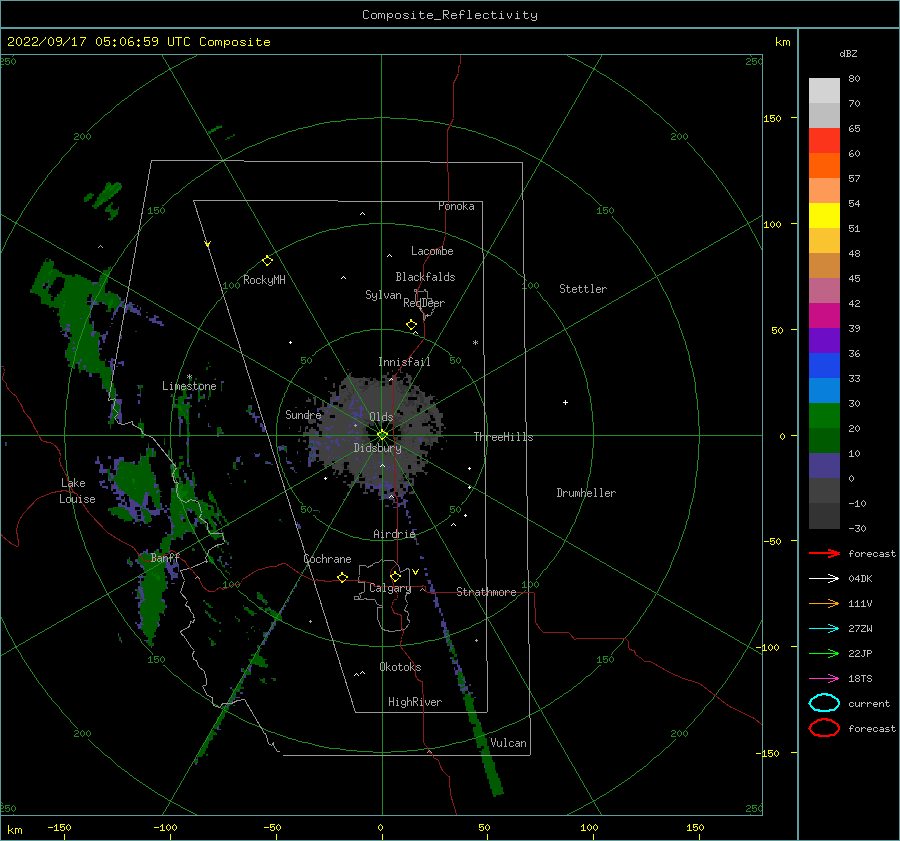Click the gray clutter echo around Olds
Screen dimensions: 900x841
coord(376,433)
